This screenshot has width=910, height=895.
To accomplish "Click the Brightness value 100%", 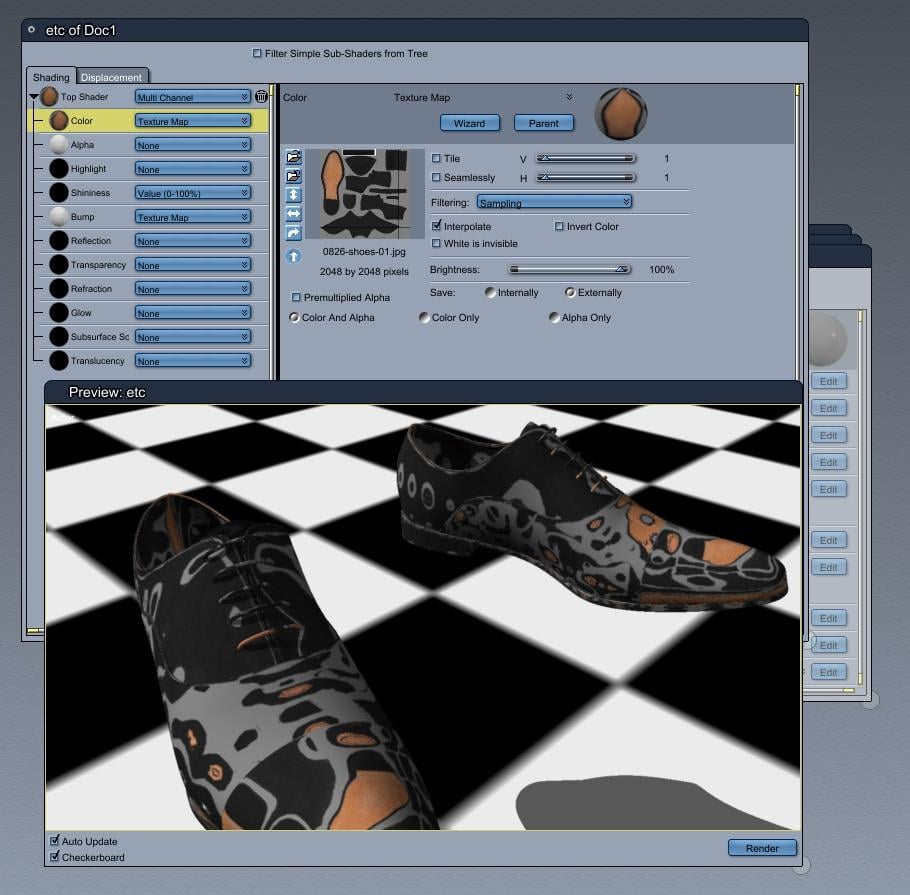I will [x=661, y=269].
